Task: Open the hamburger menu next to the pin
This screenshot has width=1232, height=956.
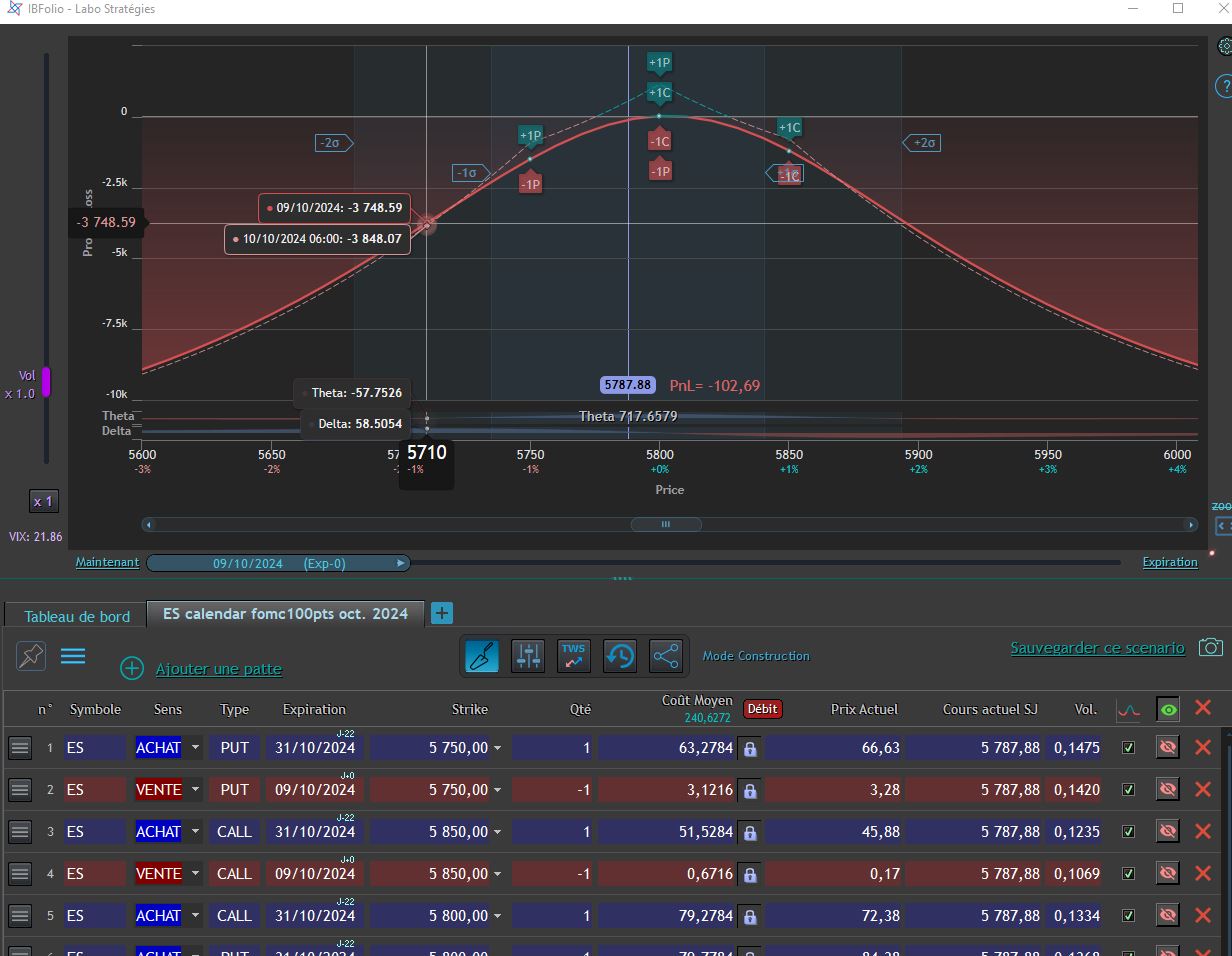Action: (x=73, y=656)
